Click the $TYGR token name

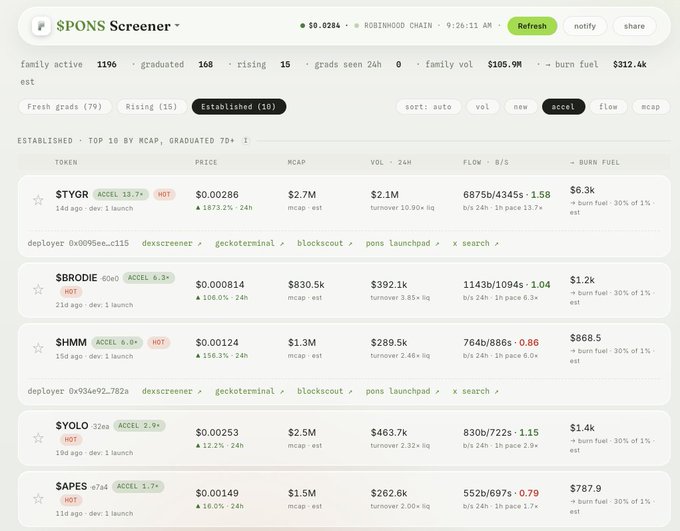point(72,194)
